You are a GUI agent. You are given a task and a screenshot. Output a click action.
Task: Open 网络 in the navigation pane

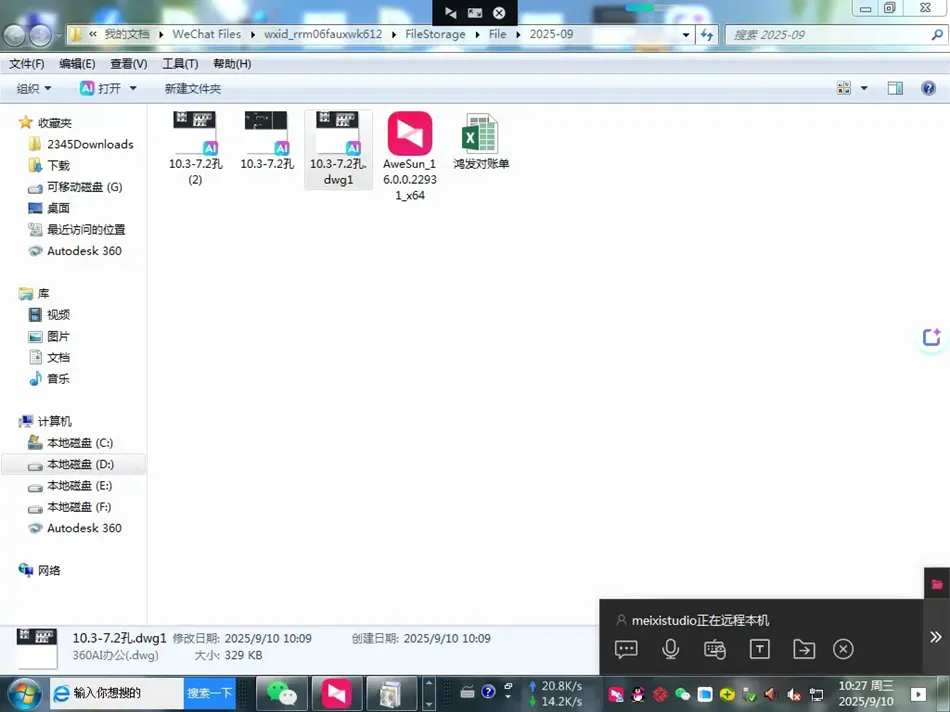click(39, 570)
